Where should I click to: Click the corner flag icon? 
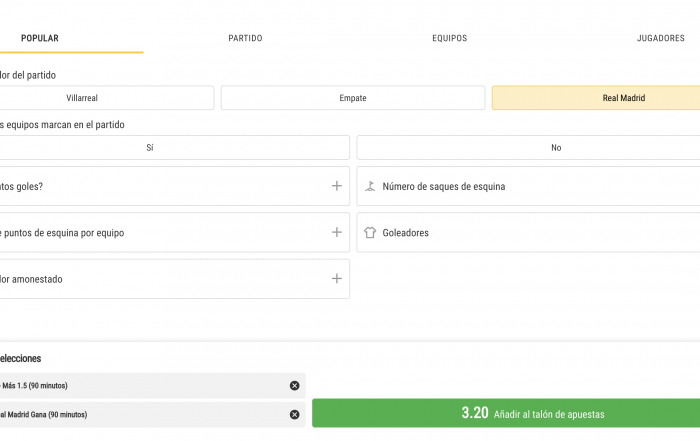tap(370, 186)
